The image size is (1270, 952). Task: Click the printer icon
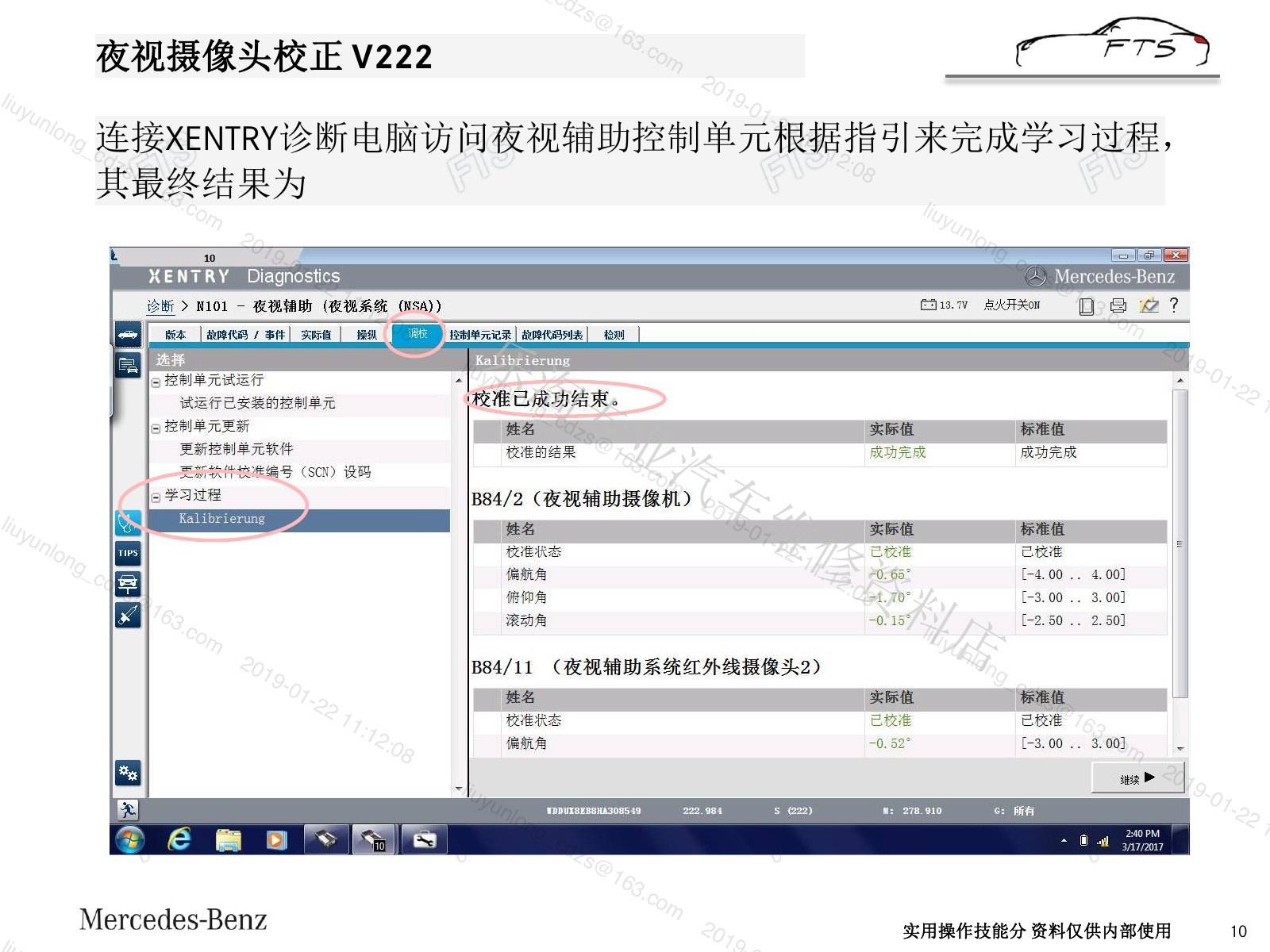click(1118, 305)
